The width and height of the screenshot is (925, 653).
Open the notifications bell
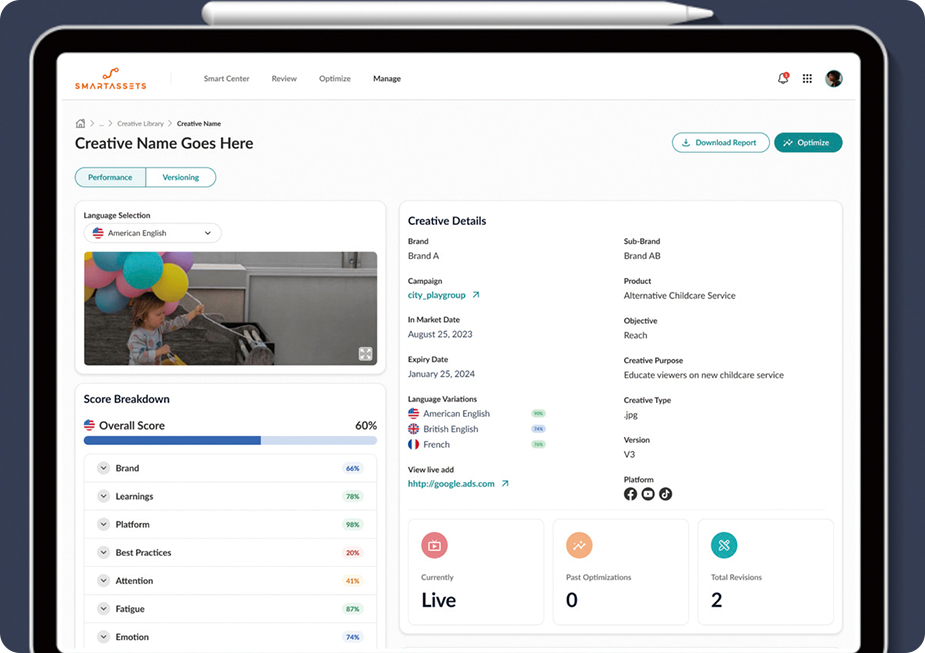tap(783, 78)
